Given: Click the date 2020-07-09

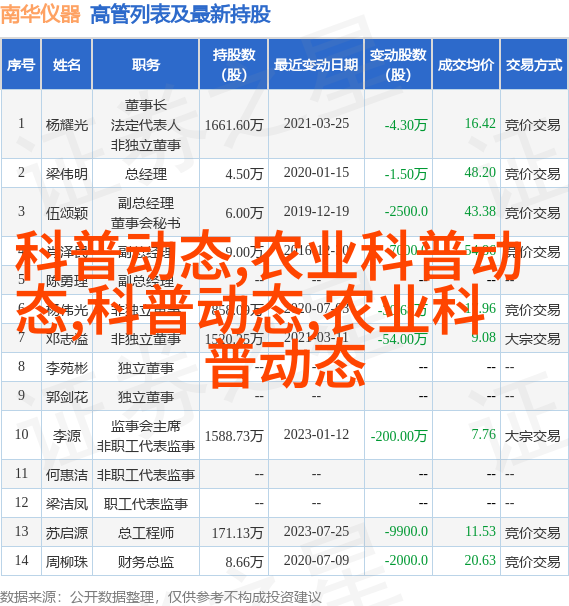Looking at the screenshot, I should [x=316, y=560].
